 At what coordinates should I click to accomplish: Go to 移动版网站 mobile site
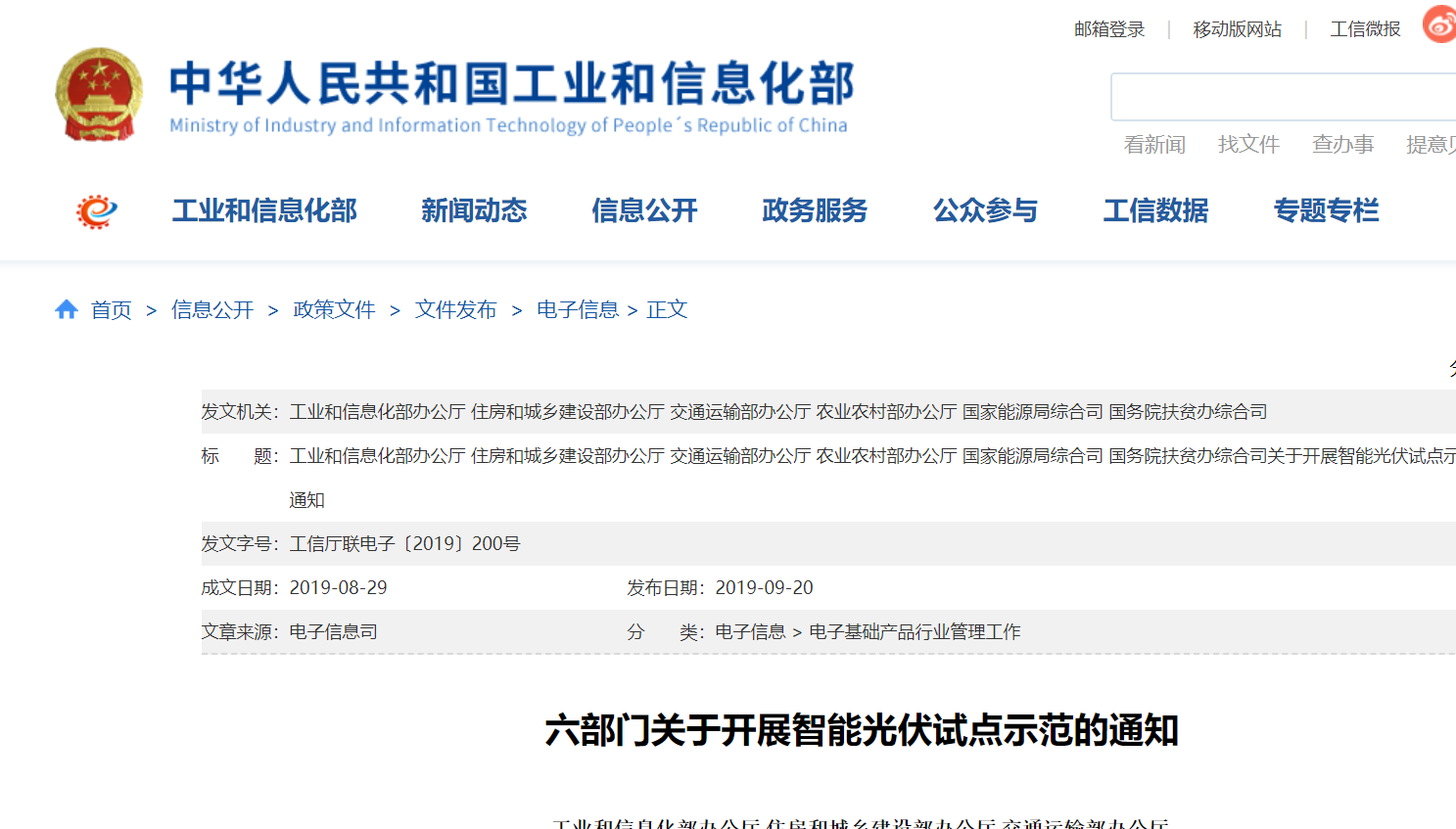(1237, 29)
